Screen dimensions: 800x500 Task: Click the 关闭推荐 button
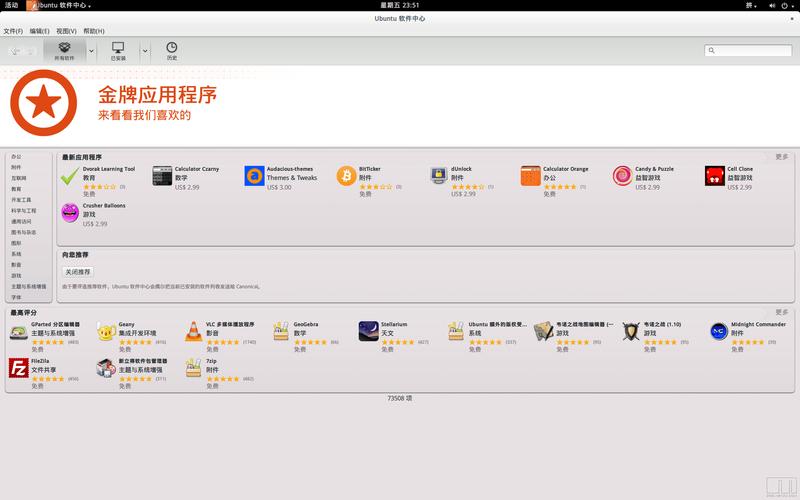(x=78, y=272)
